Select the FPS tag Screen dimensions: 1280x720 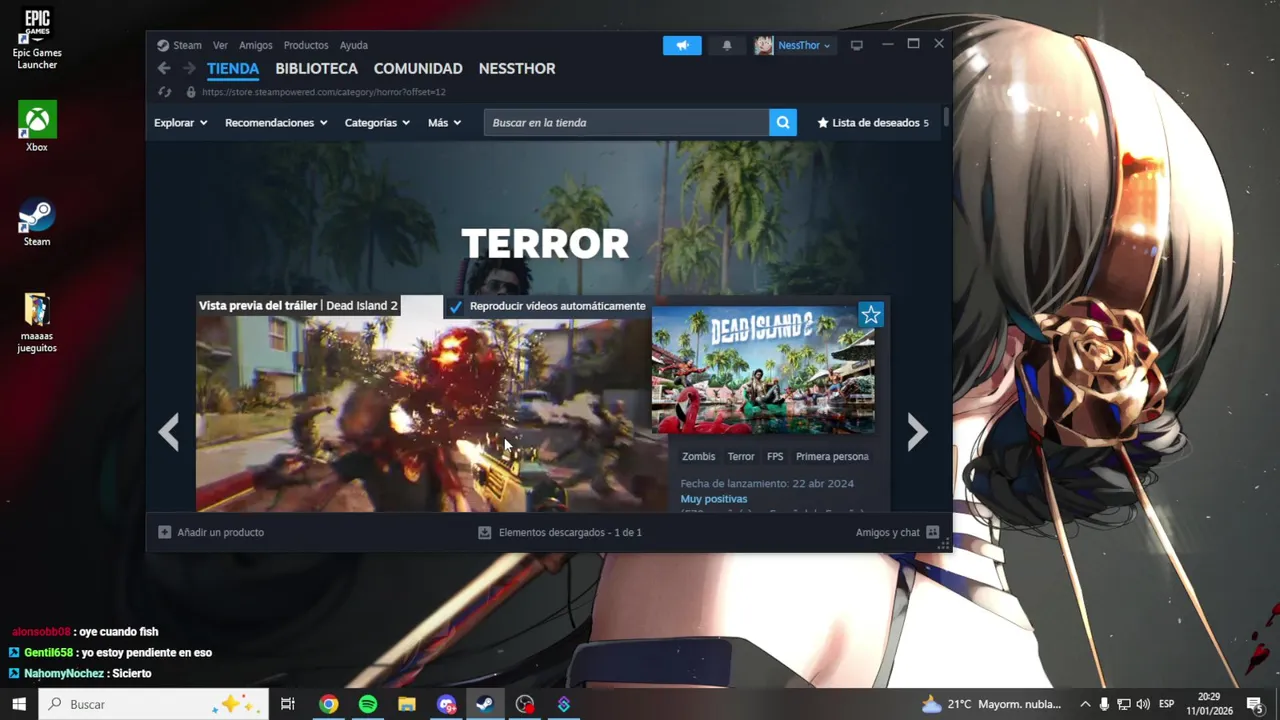pos(775,456)
